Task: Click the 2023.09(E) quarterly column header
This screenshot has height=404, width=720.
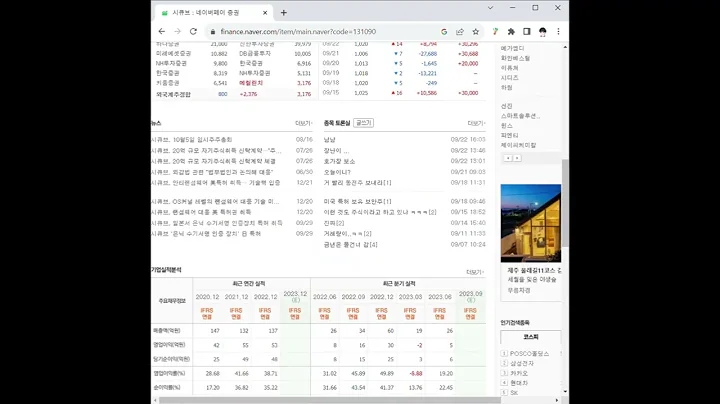Action: (471, 296)
